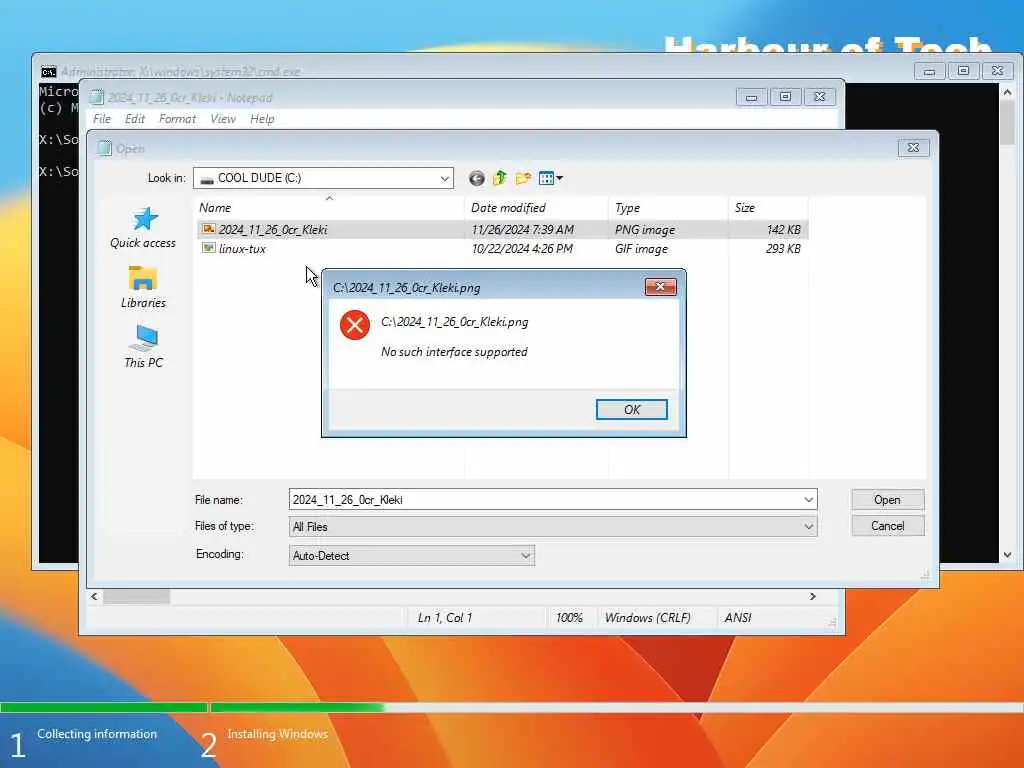Click the Notepad title bar icon
The height and width of the screenshot is (768, 1024).
pyautogui.click(x=97, y=97)
